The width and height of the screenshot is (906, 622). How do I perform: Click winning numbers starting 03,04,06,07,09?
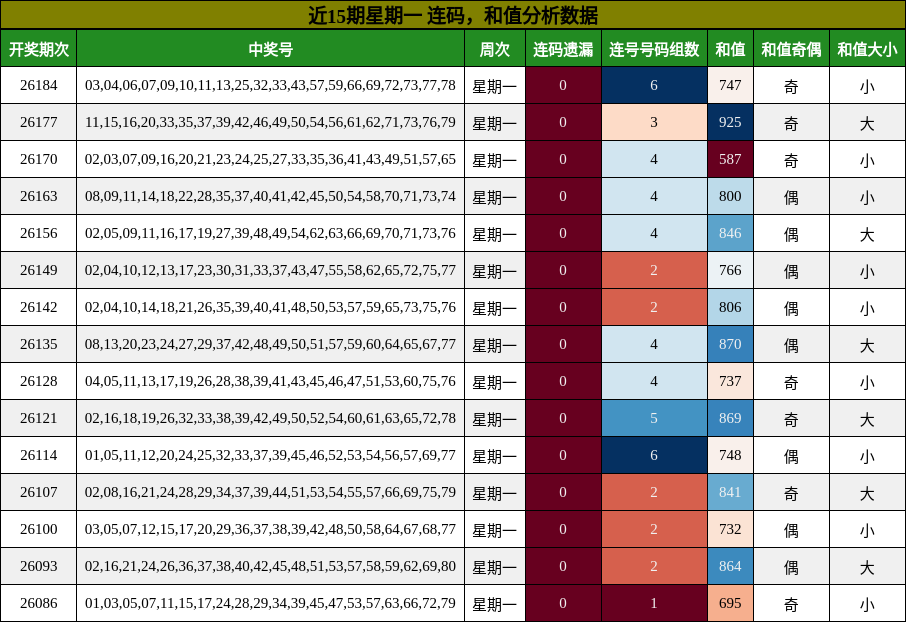coord(270,86)
